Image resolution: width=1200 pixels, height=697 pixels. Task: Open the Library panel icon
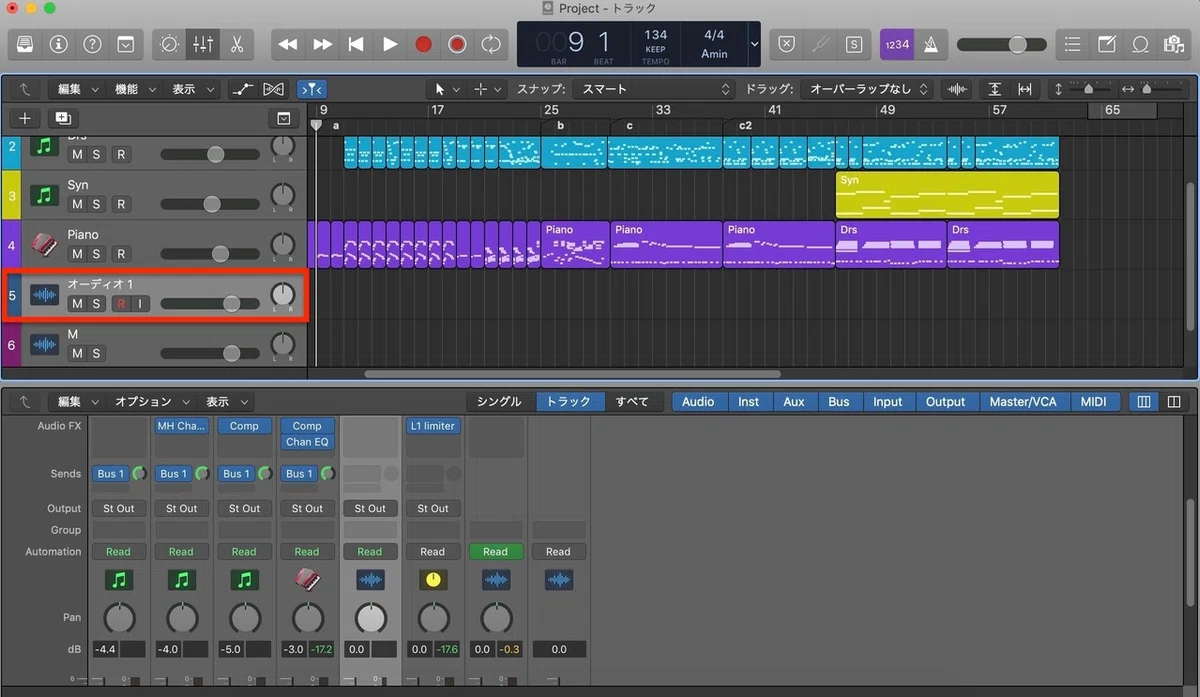click(25, 44)
